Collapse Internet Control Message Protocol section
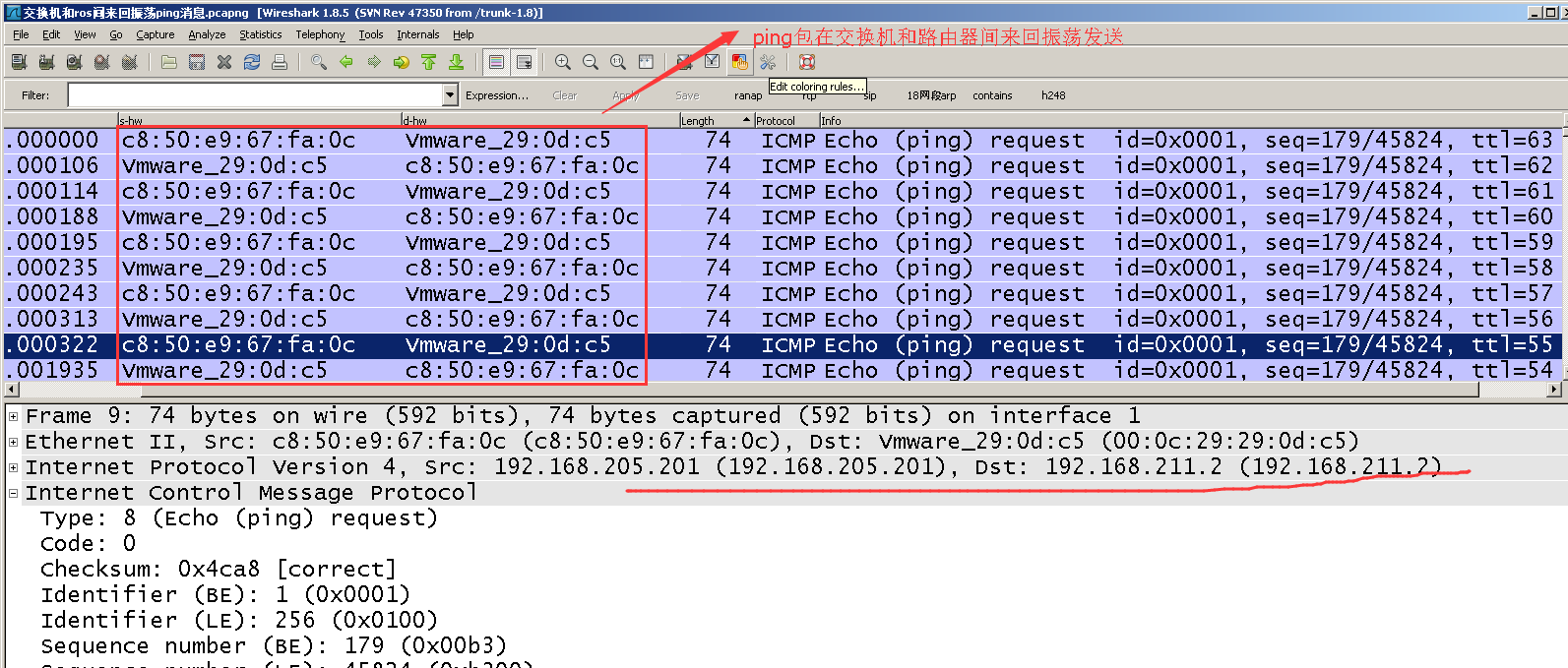Viewport: 1568px width, 668px height. pyautogui.click(x=14, y=493)
